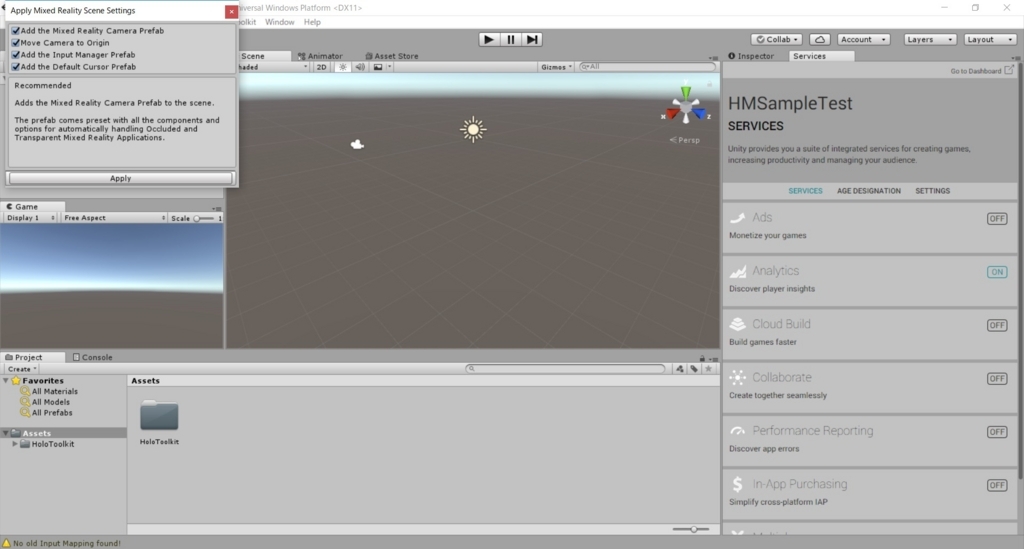
Task: Click the Go to Dashboard external link icon
Action: [x=1009, y=70]
